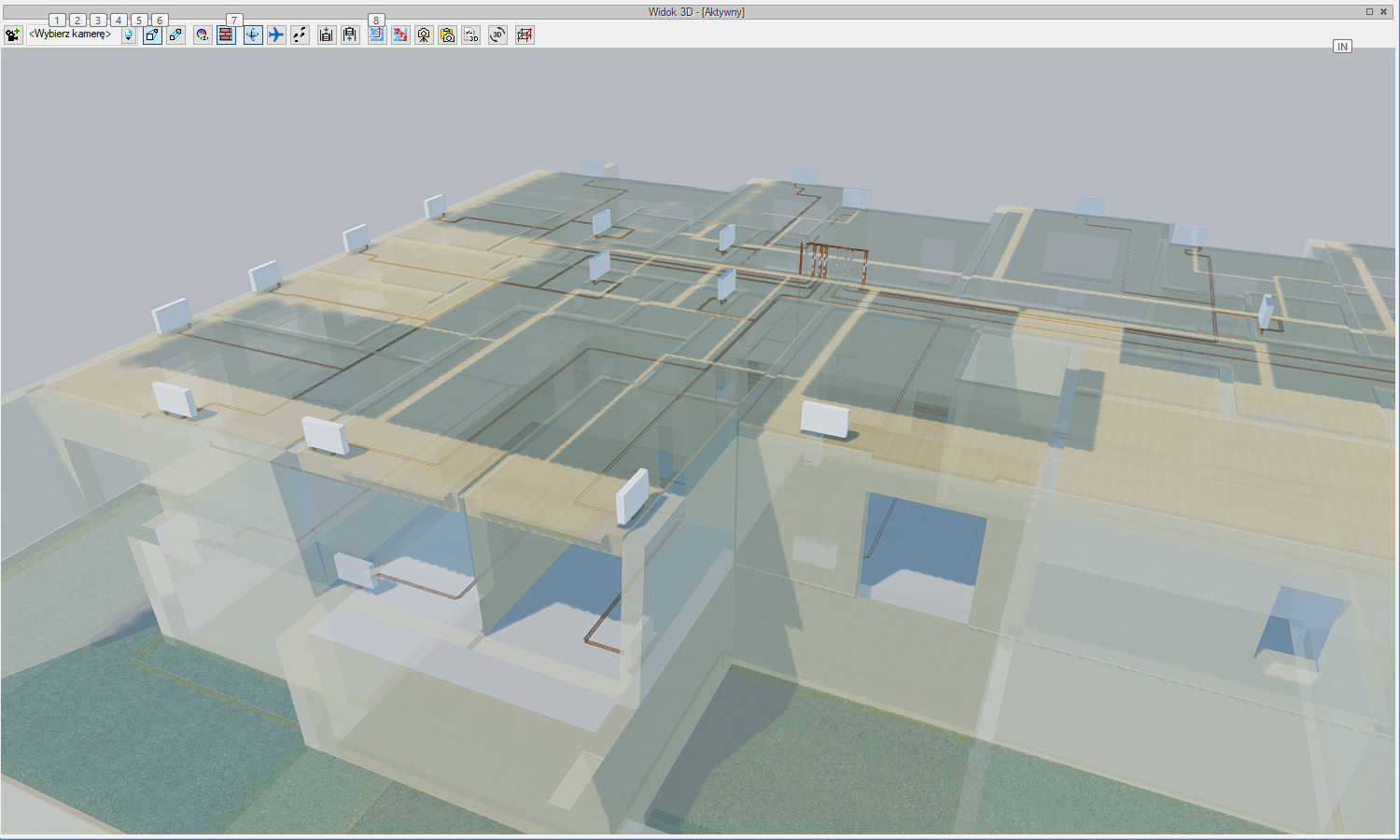The height and width of the screenshot is (840, 1400).
Task: Click the Widok 3D - [Aktywny] title bar
Action: (x=696, y=11)
